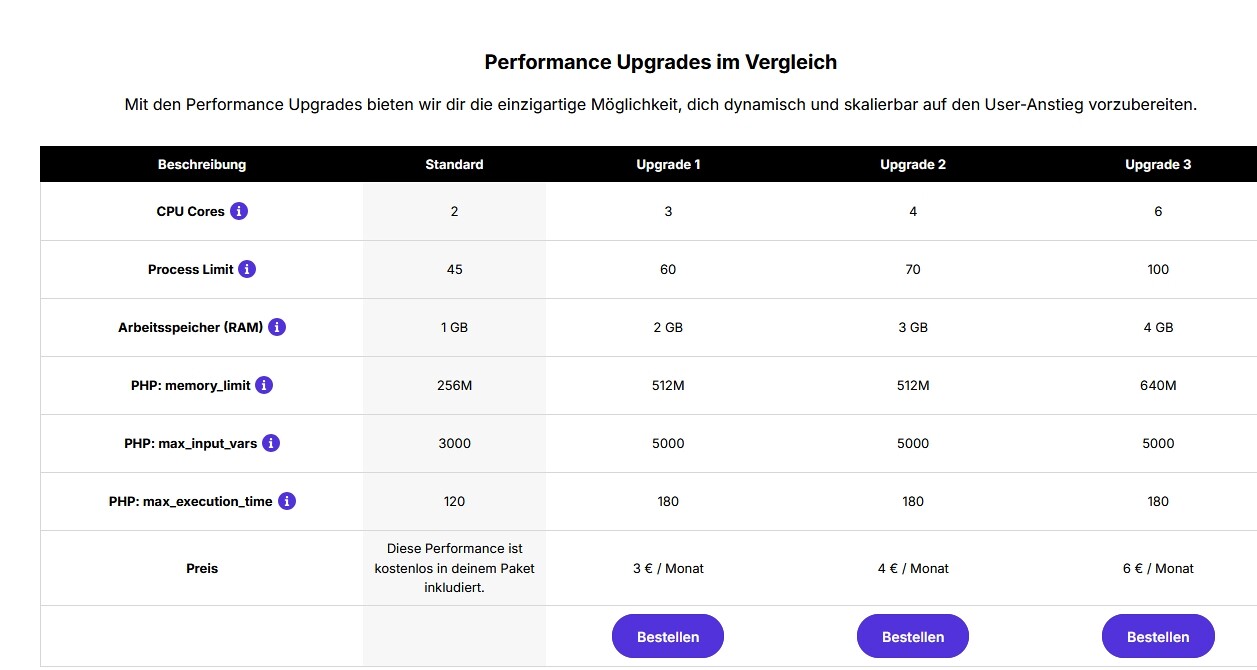Show info for PHP: memory_limit

[x=264, y=385]
